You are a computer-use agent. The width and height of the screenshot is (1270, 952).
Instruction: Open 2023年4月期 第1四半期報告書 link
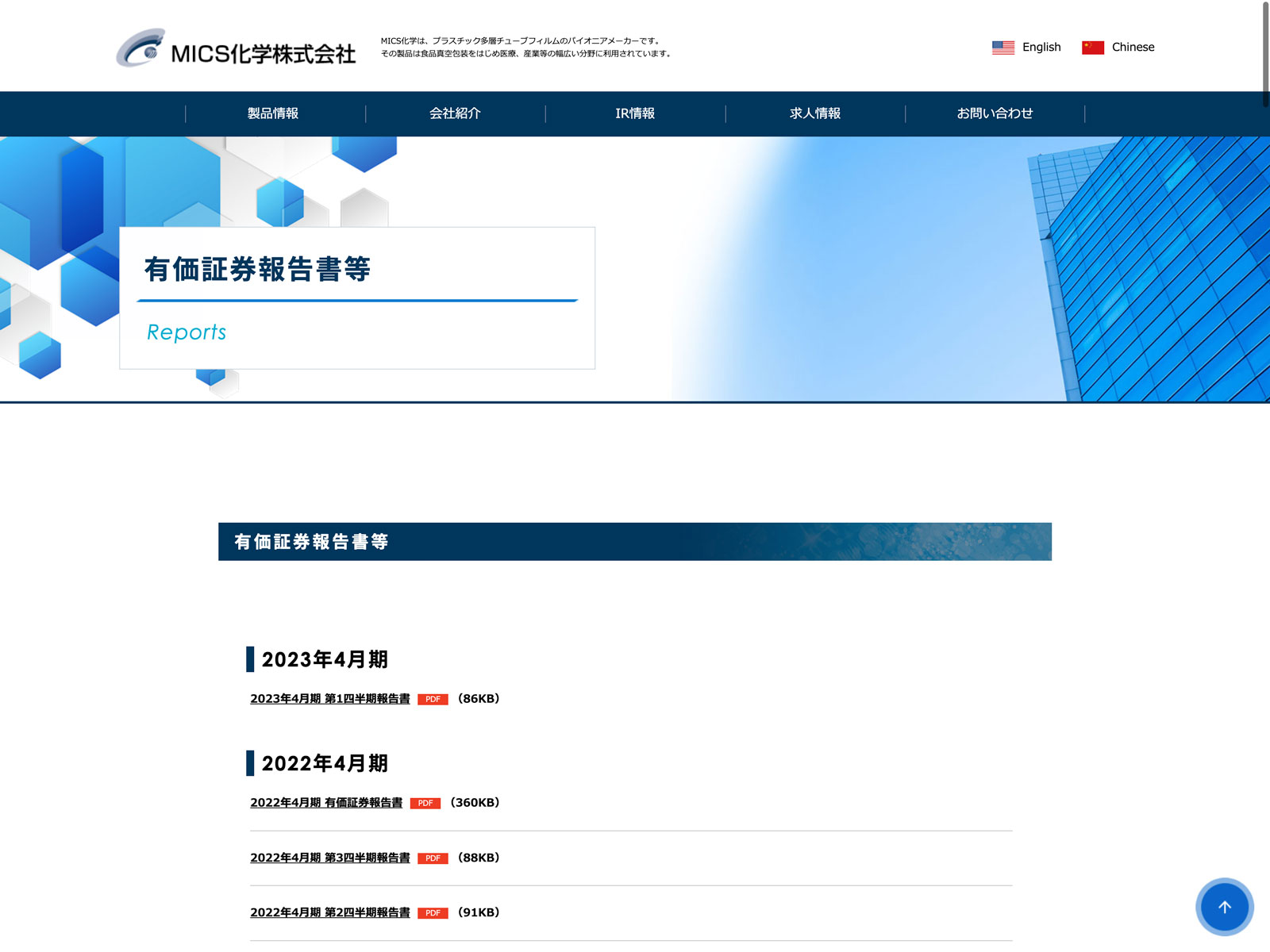[330, 699]
